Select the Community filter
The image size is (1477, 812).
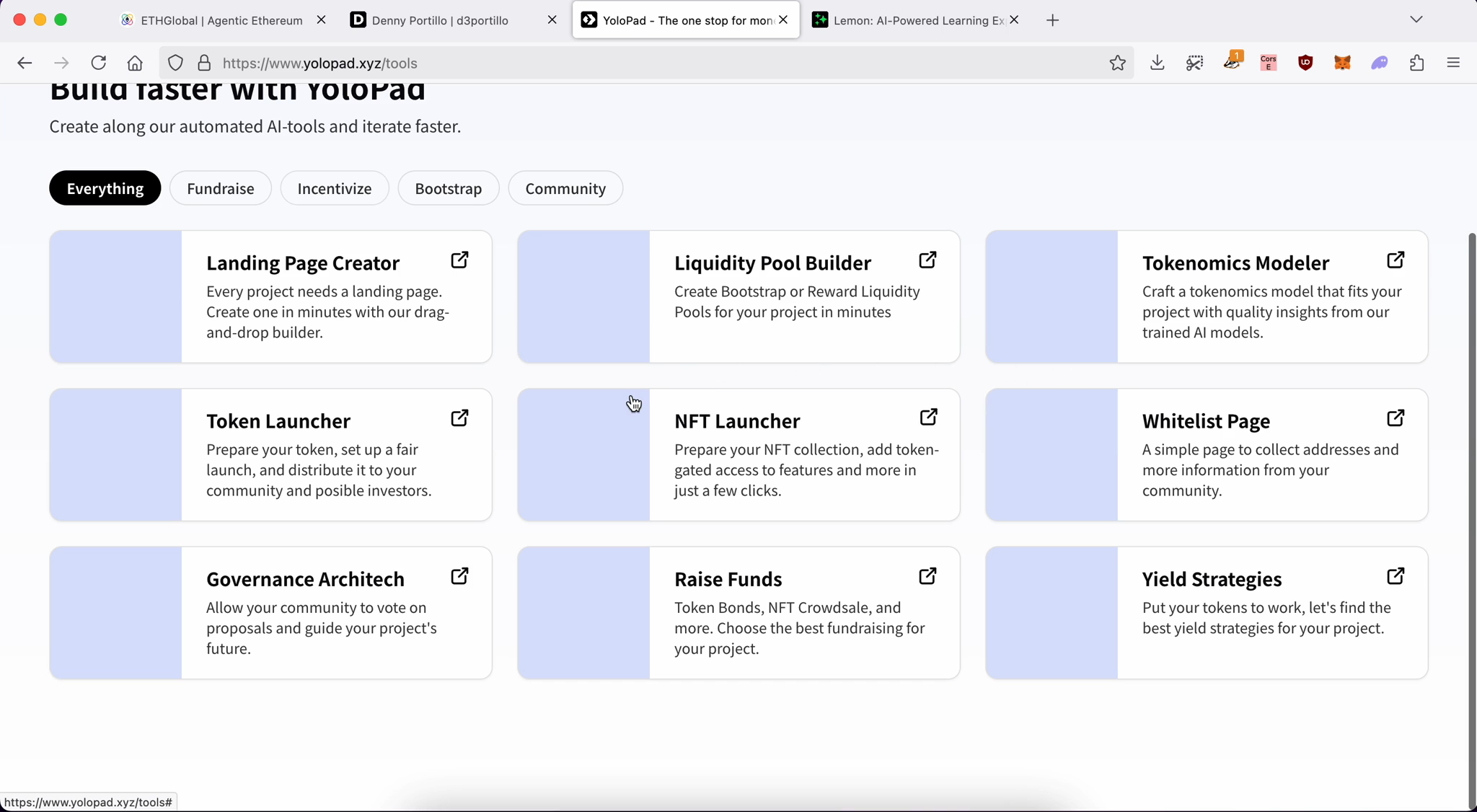tap(565, 188)
